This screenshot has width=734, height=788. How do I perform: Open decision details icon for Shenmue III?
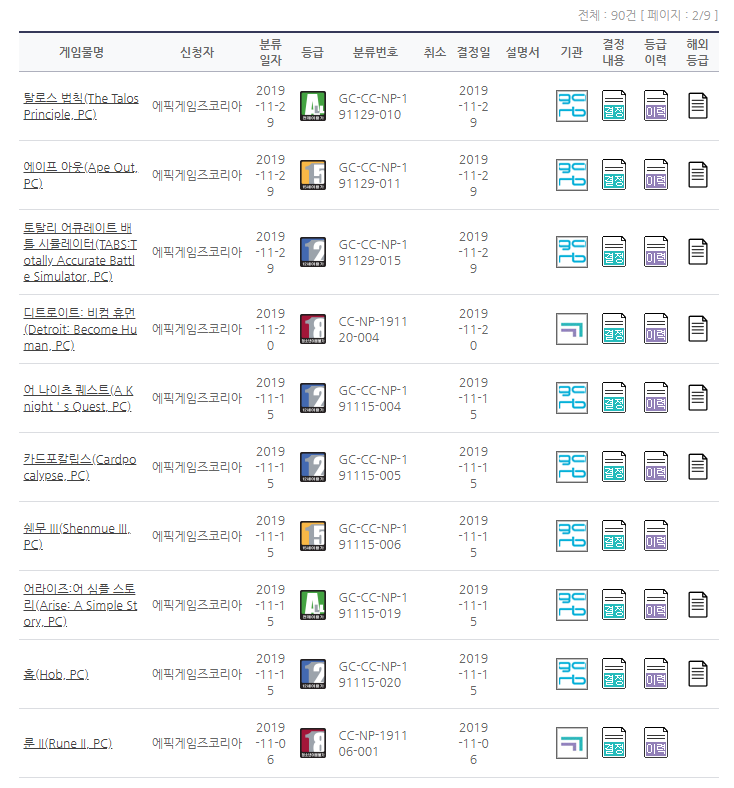(x=613, y=536)
